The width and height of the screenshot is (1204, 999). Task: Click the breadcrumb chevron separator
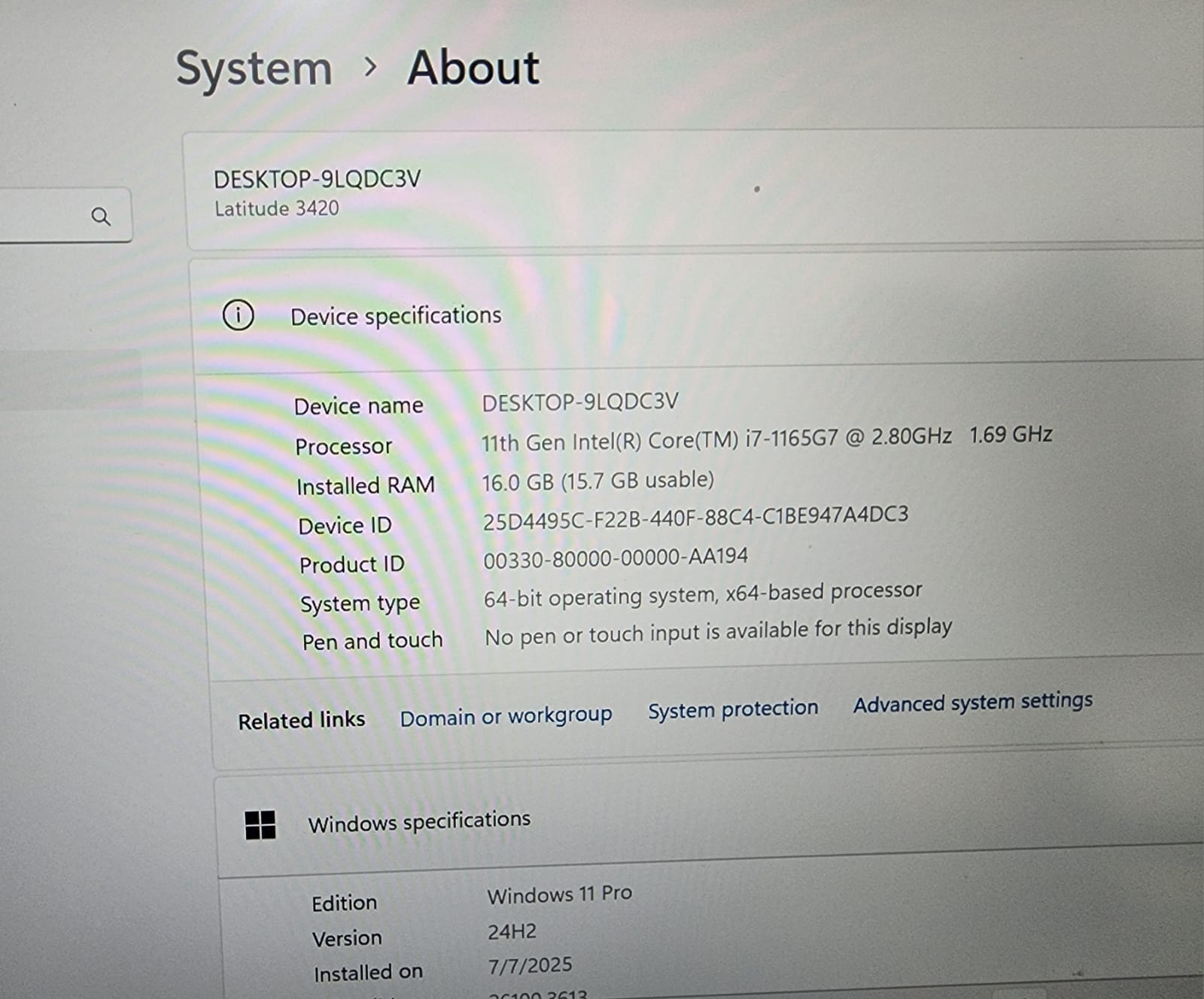tap(369, 68)
